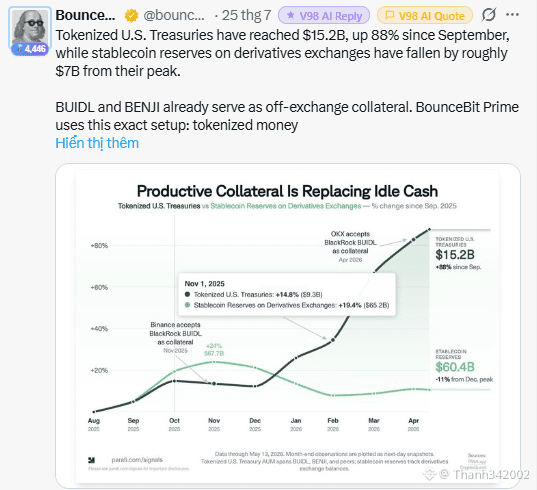The image size is (537, 490).
Task: Click the +80% y-axis label
Action: click(x=99, y=246)
